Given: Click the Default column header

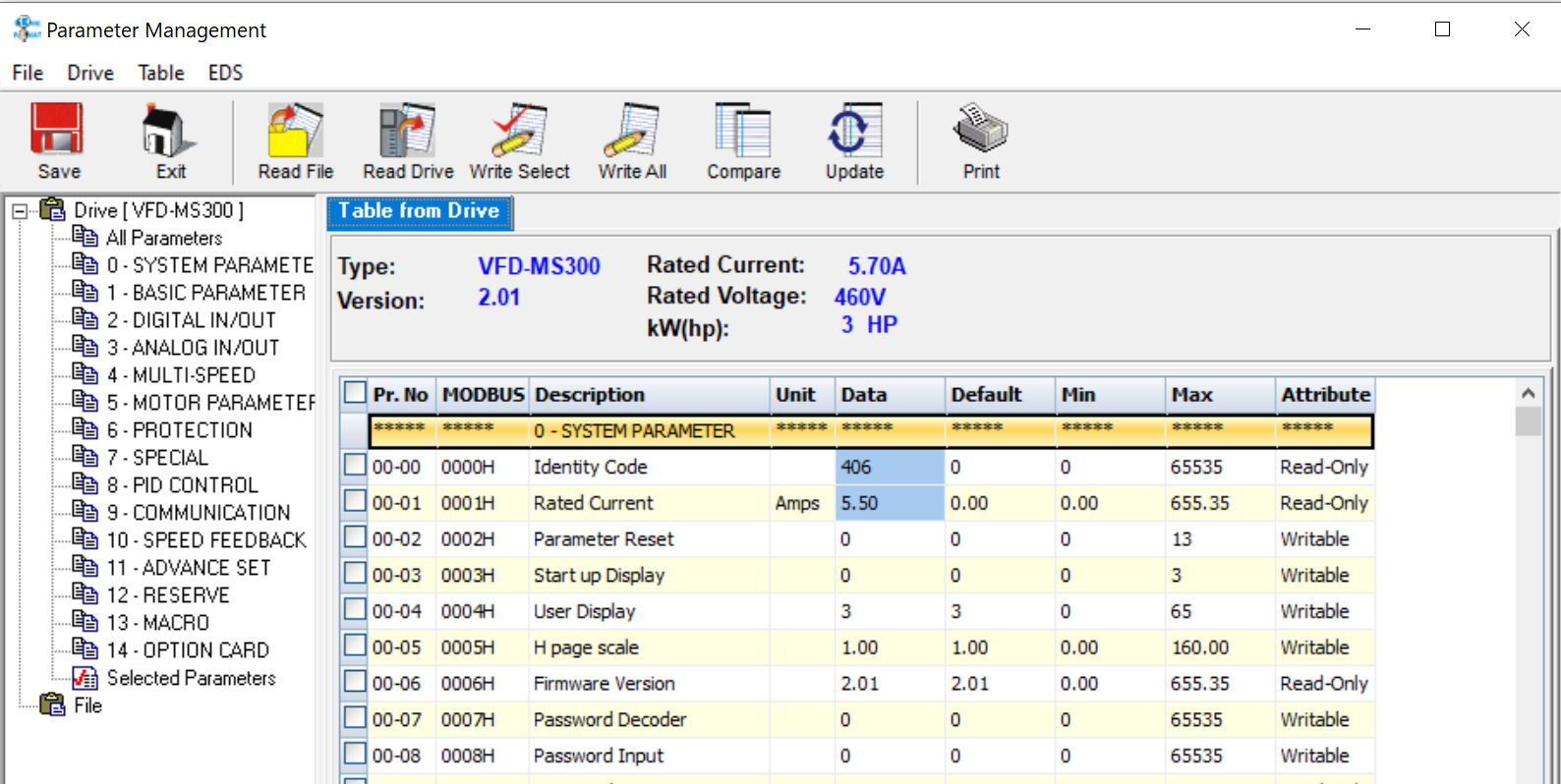Looking at the screenshot, I should [x=1000, y=395].
